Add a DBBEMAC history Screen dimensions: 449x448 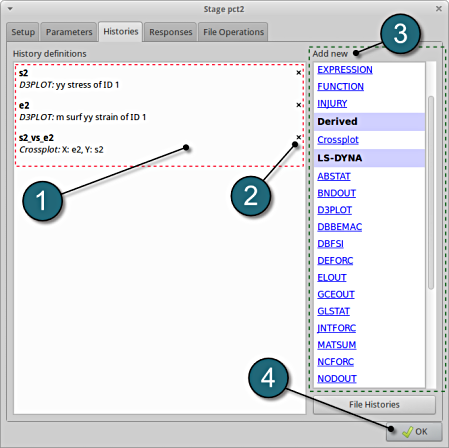(339, 227)
